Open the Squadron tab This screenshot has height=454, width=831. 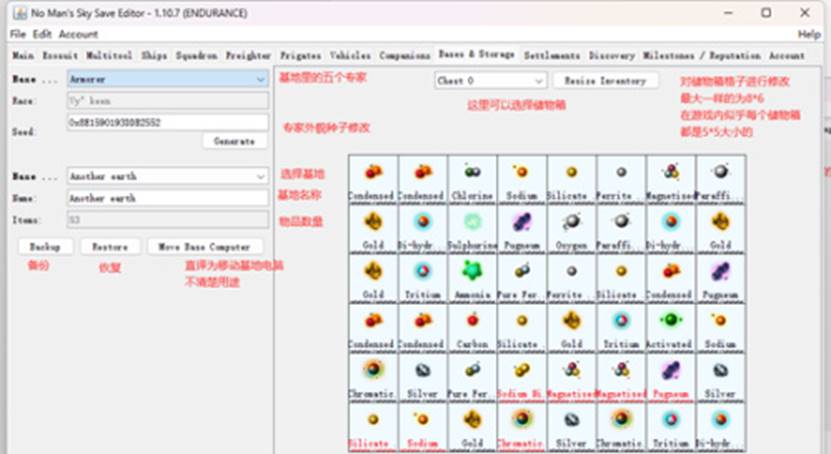pos(196,55)
